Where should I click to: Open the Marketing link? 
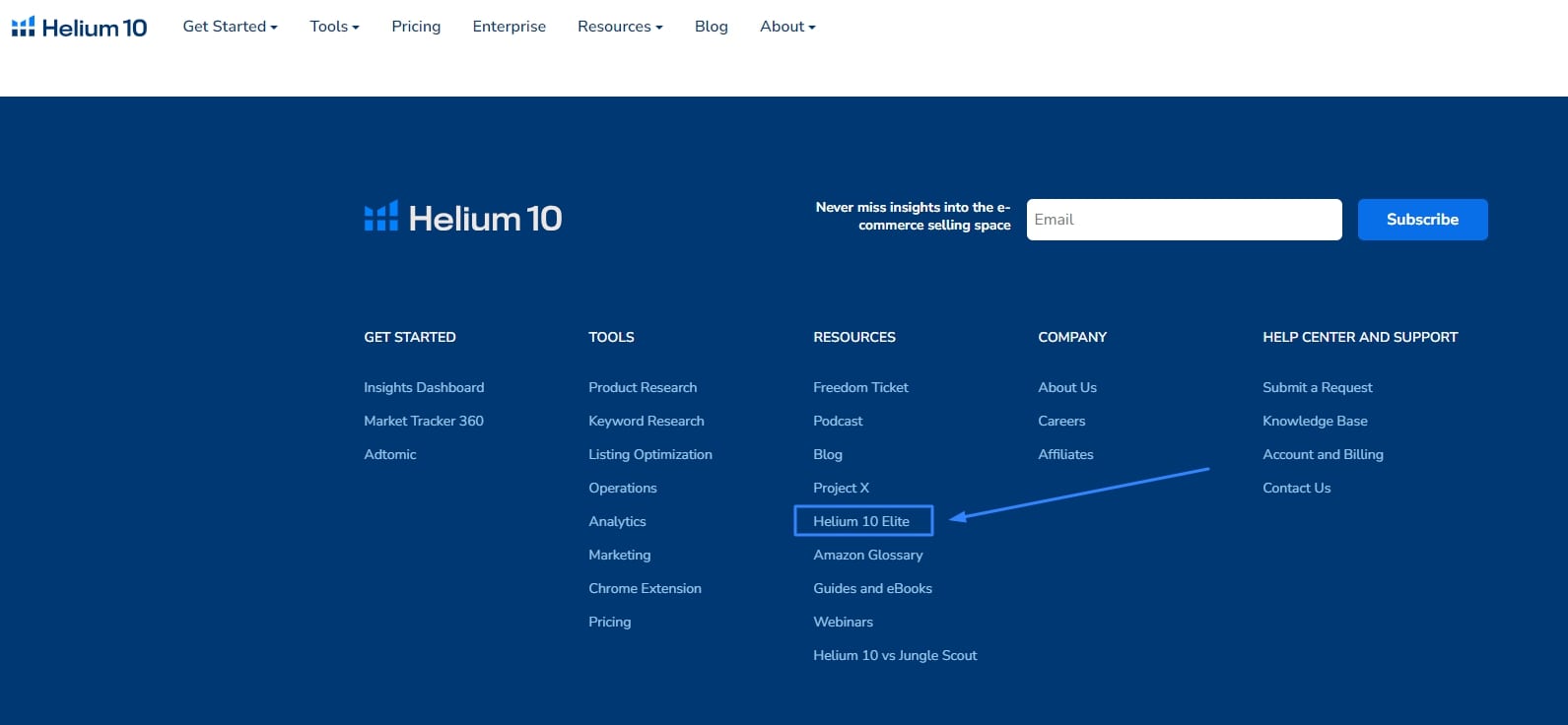coord(620,555)
